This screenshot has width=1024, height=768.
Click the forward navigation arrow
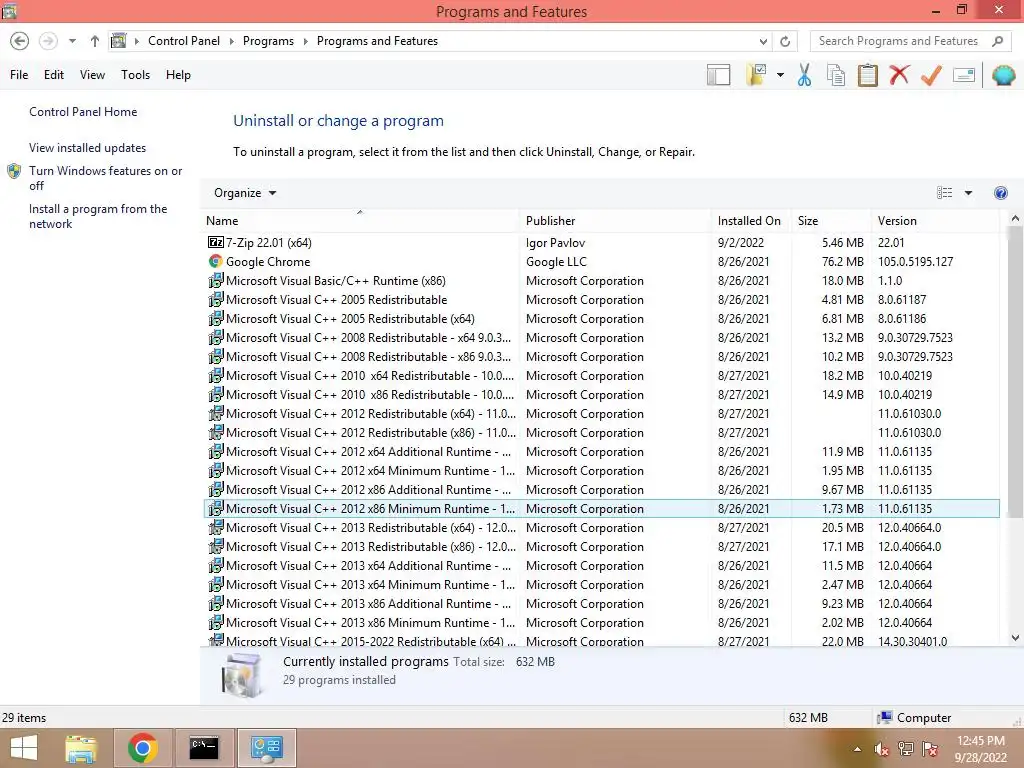[48, 41]
